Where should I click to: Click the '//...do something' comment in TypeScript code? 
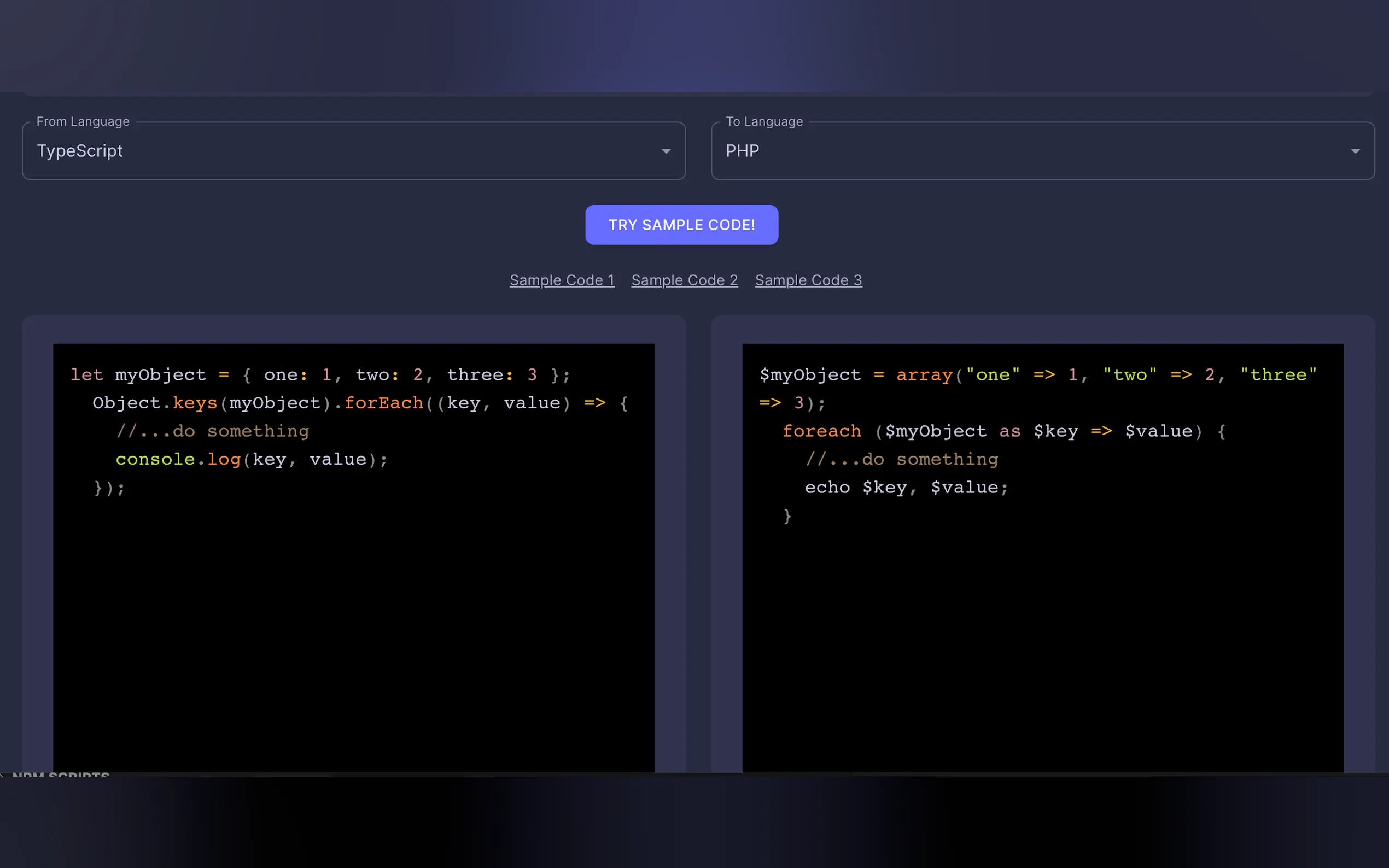pos(213,431)
